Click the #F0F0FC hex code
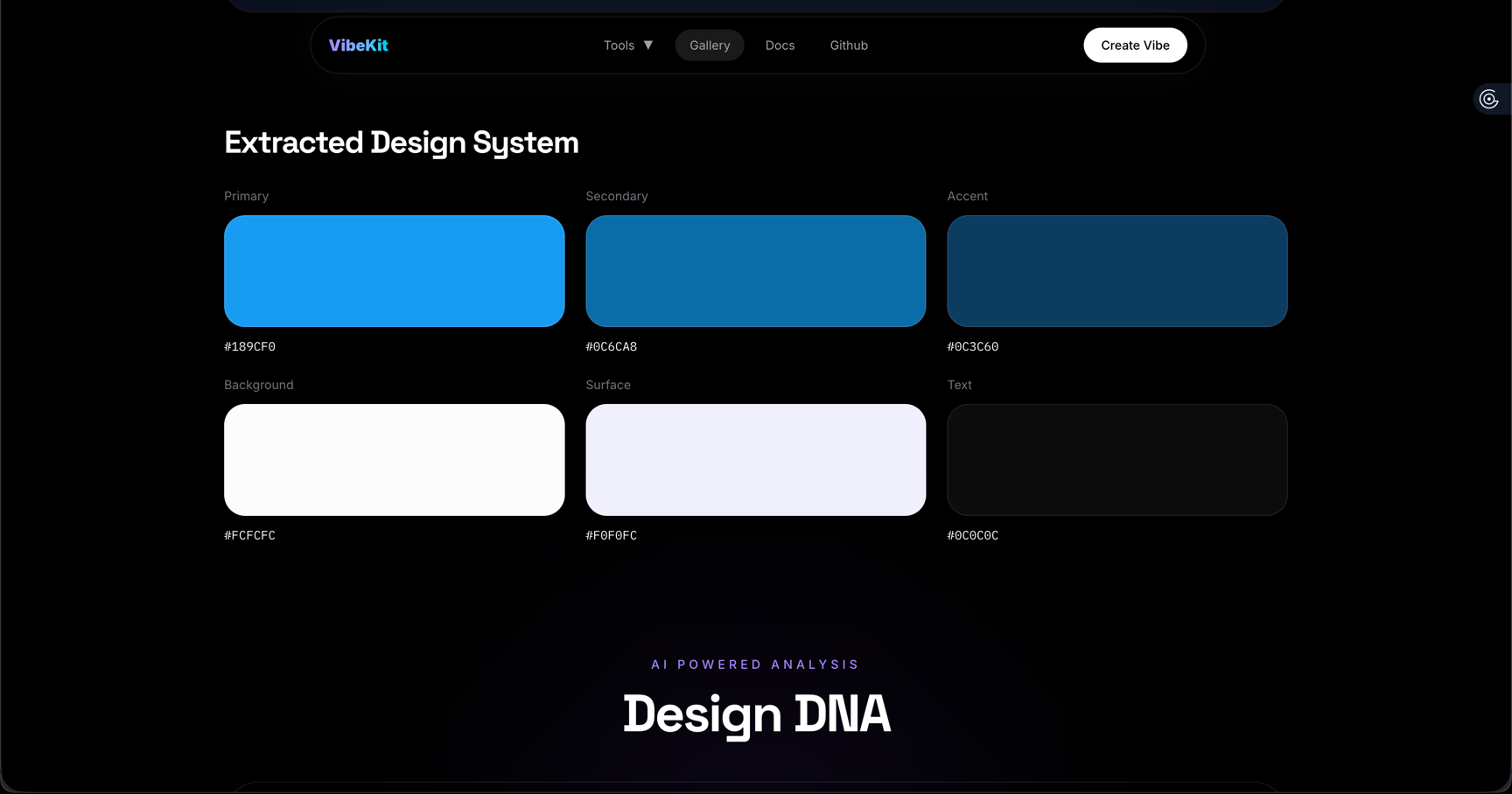This screenshot has width=1512, height=794. pos(611,536)
